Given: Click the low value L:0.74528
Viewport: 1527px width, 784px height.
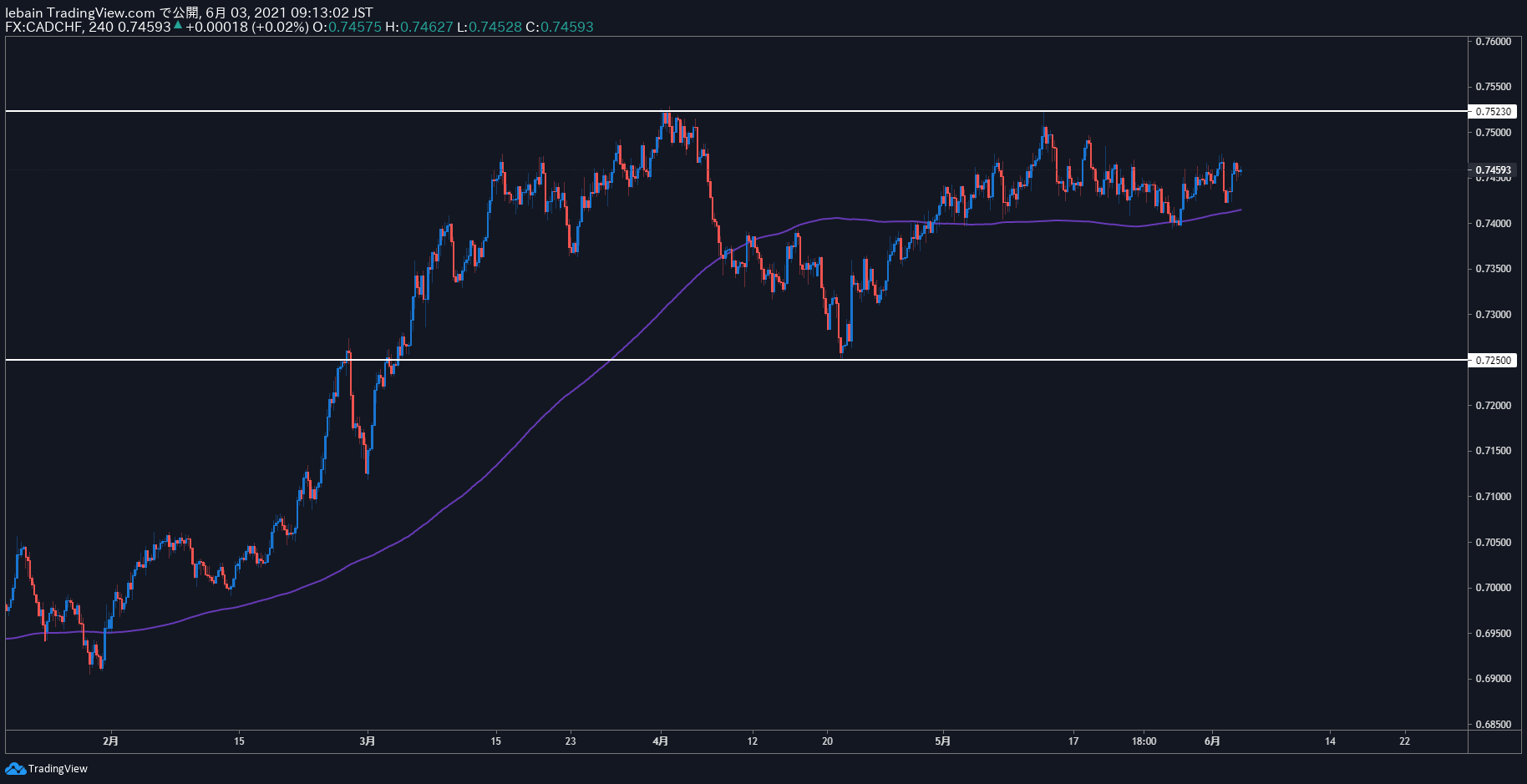Looking at the screenshot, I should [x=489, y=27].
